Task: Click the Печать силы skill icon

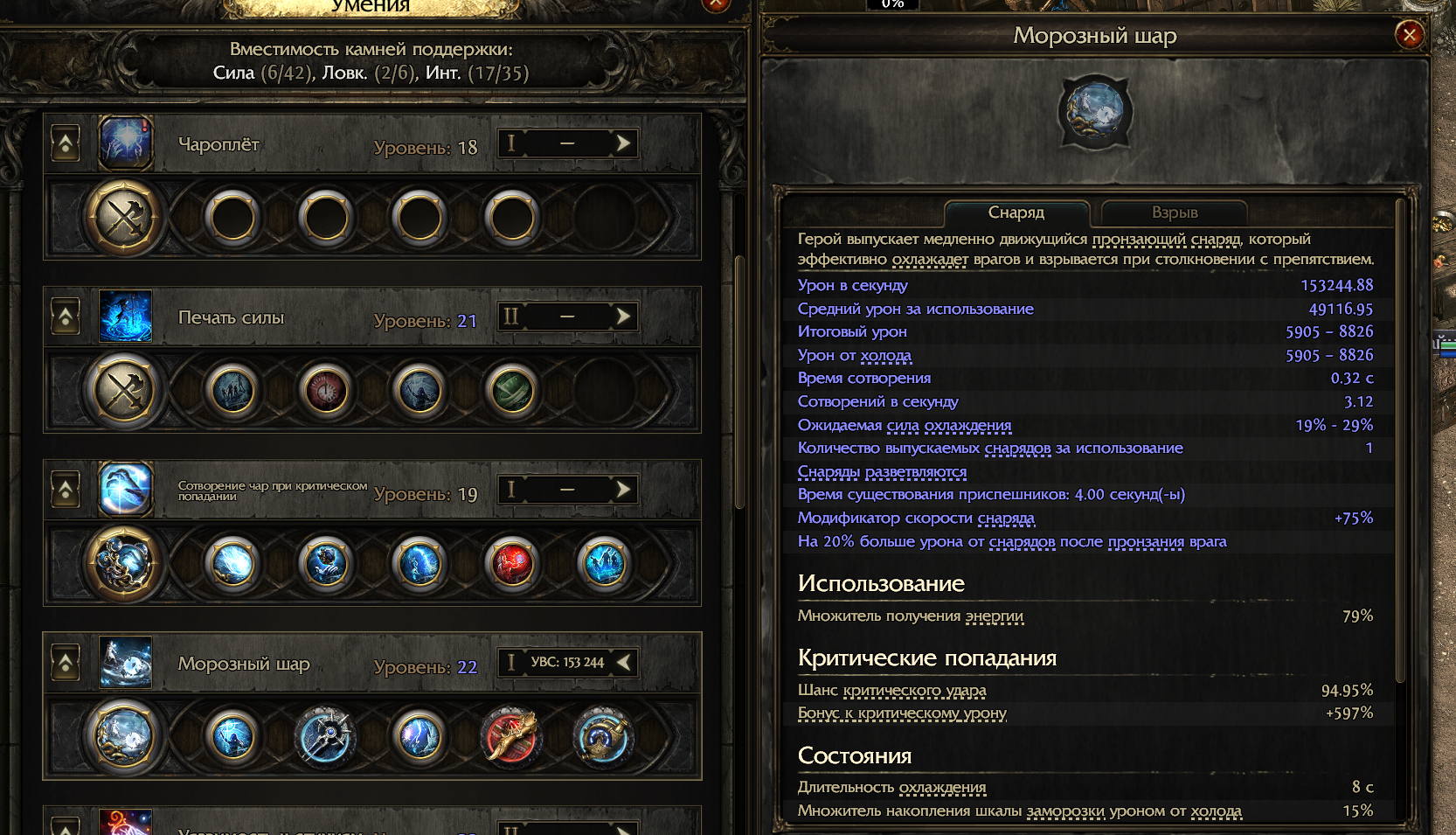Action: [126, 316]
